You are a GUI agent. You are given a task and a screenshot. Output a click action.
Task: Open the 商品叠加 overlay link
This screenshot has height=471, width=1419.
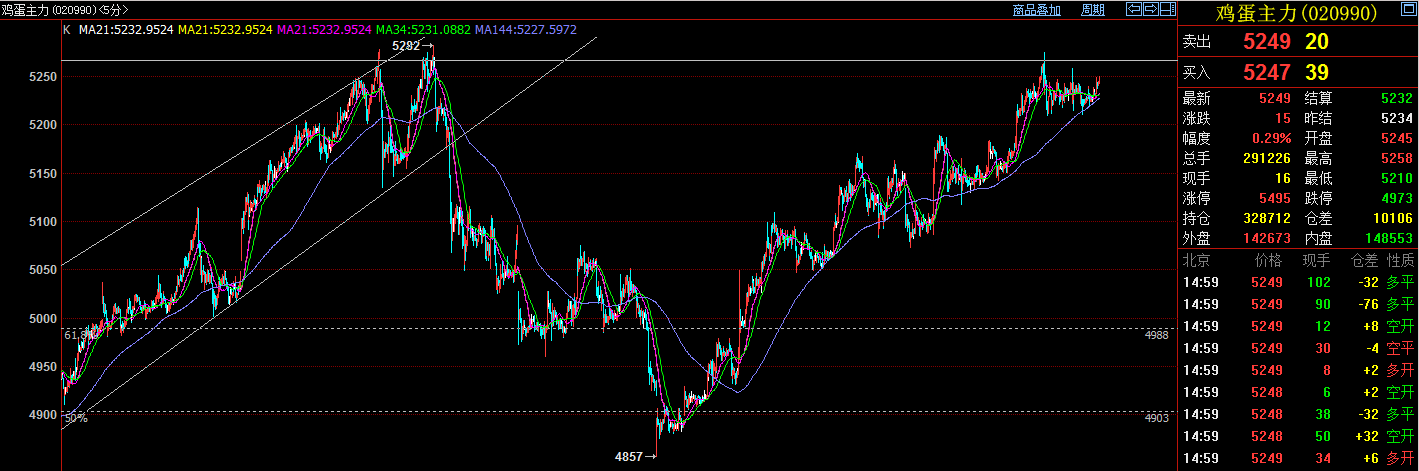[x=1036, y=10]
